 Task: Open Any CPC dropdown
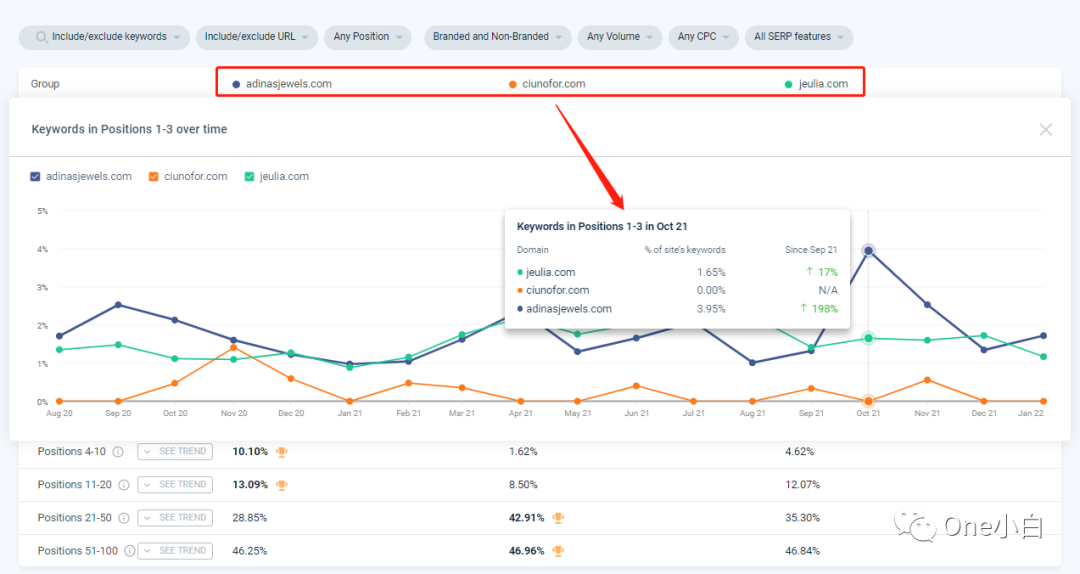(x=703, y=37)
